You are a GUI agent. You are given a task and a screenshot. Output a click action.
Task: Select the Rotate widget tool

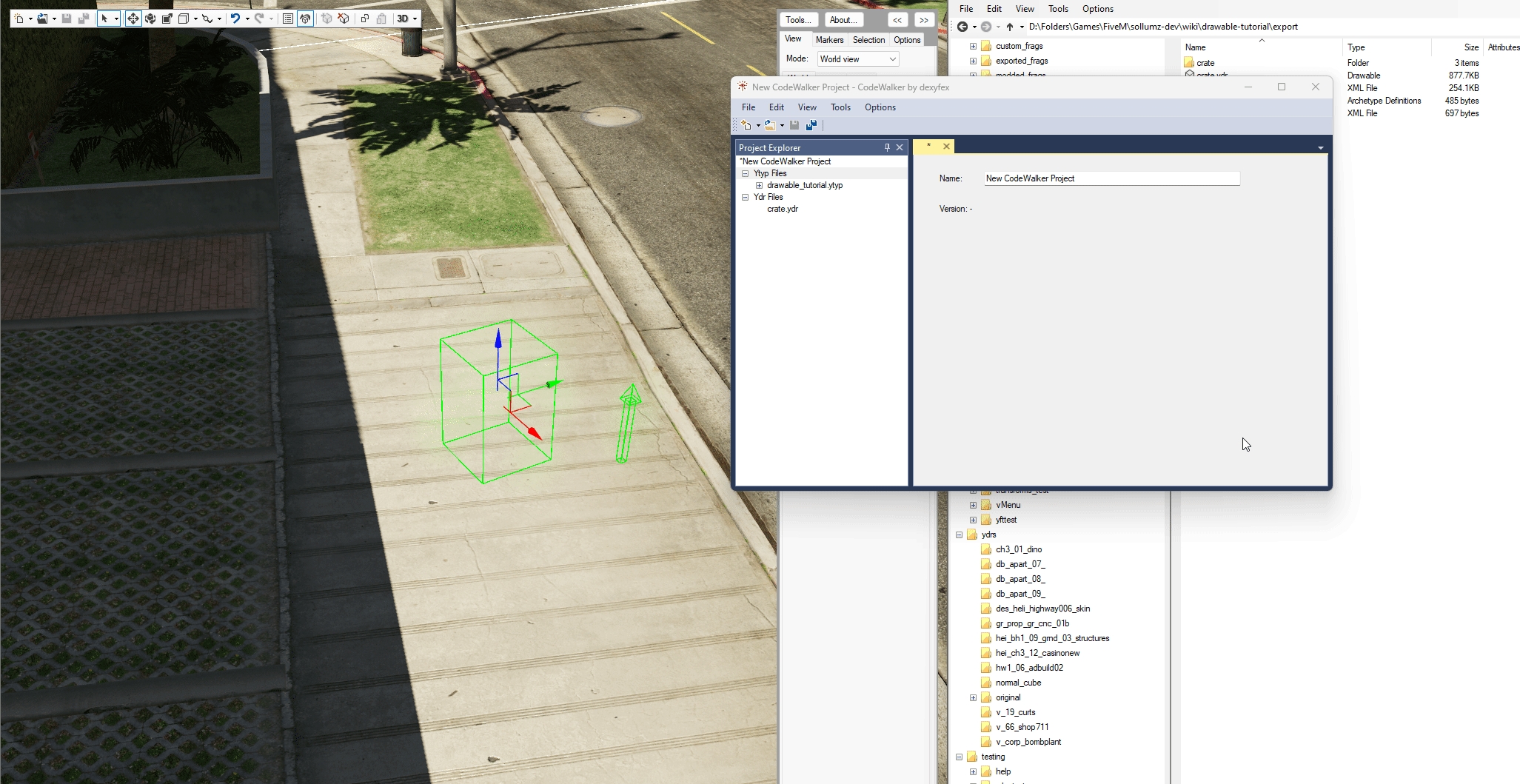[x=150, y=19]
